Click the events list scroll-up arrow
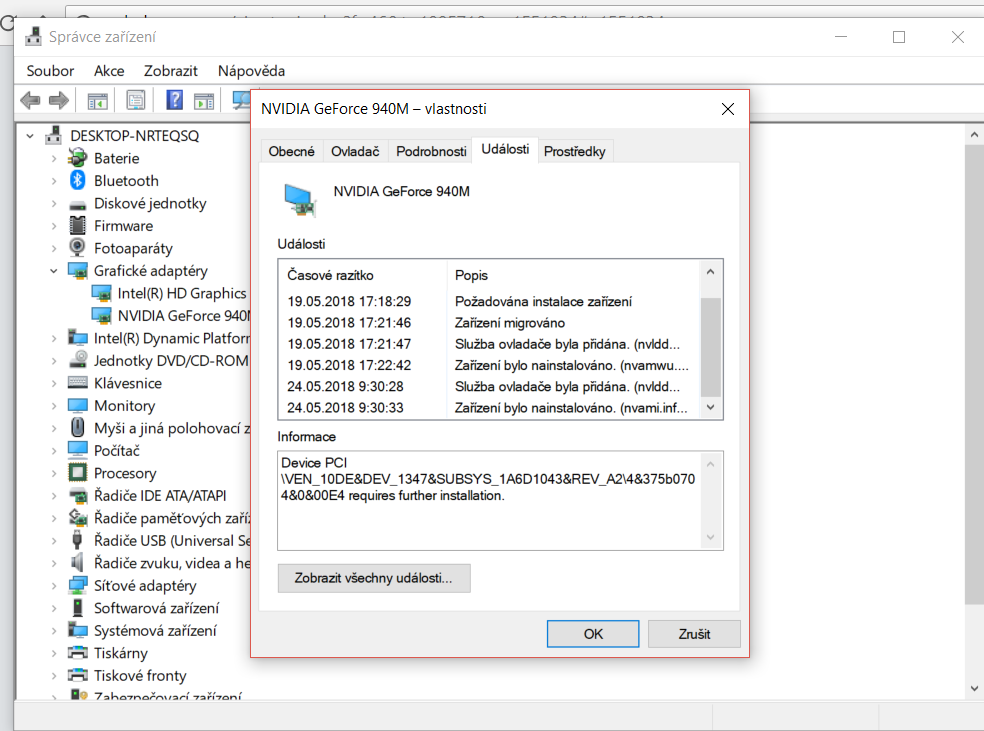The image size is (984, 731). coord(710,272)
